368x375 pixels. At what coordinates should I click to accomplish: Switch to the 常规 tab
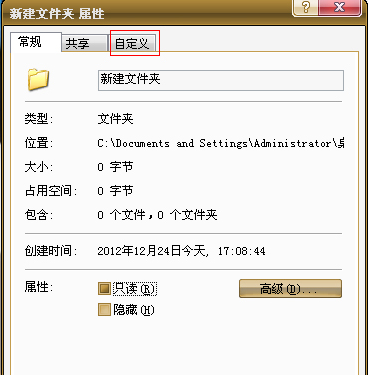pos(36,42)
